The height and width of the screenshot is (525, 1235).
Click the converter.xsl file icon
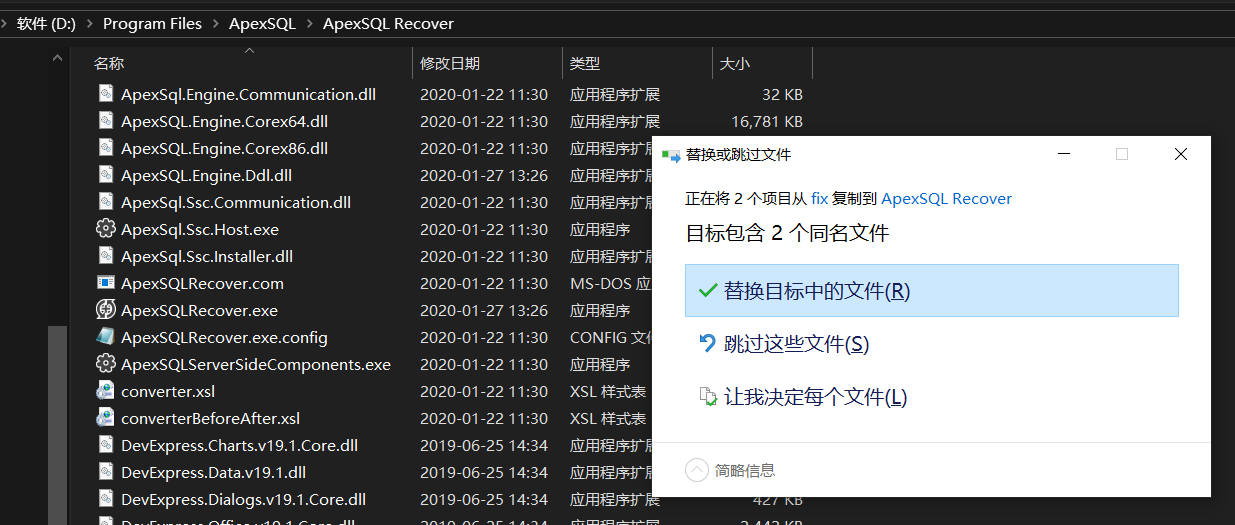point(105,391)
